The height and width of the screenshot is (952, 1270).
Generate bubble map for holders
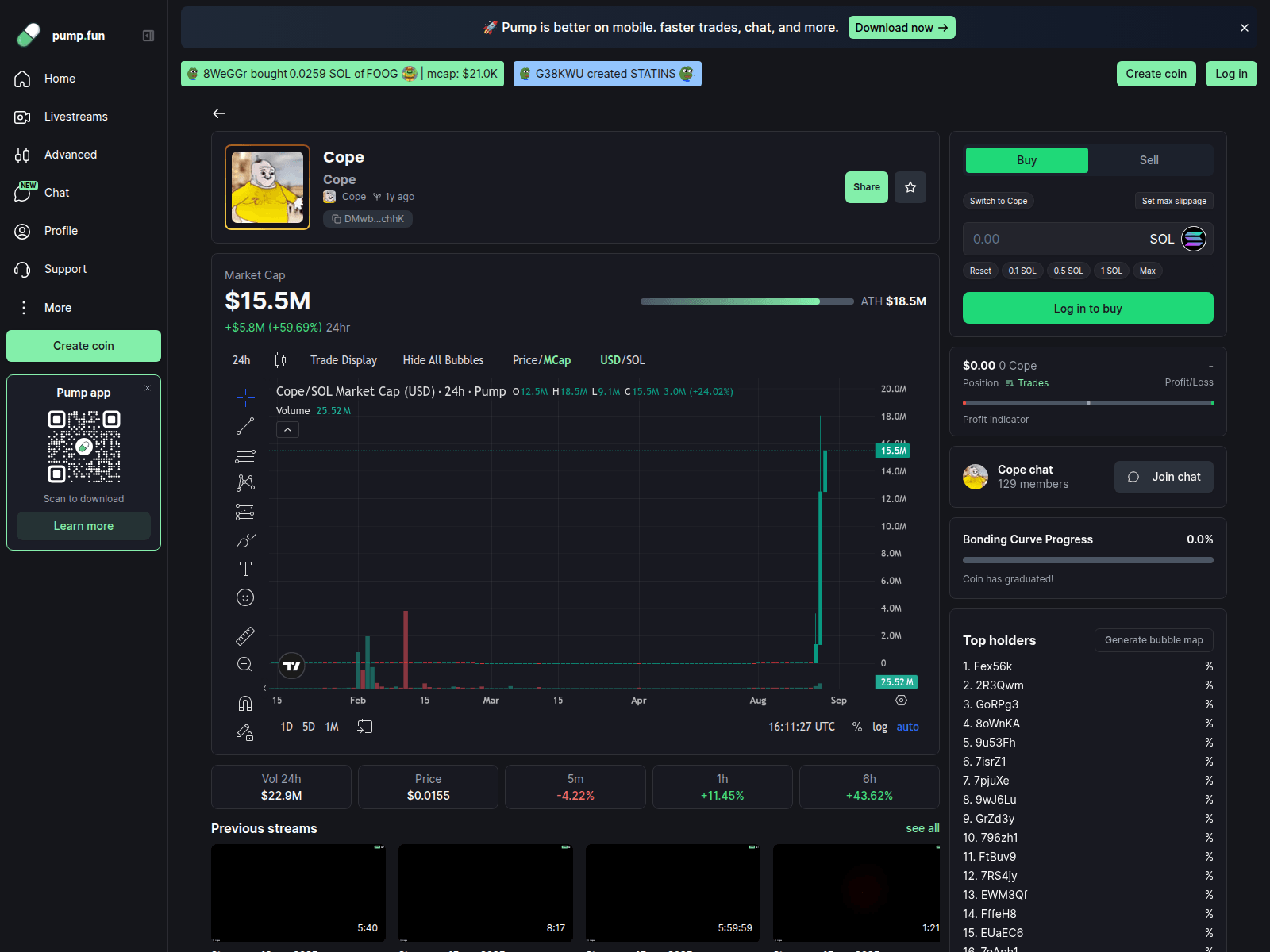(1154, 640)
